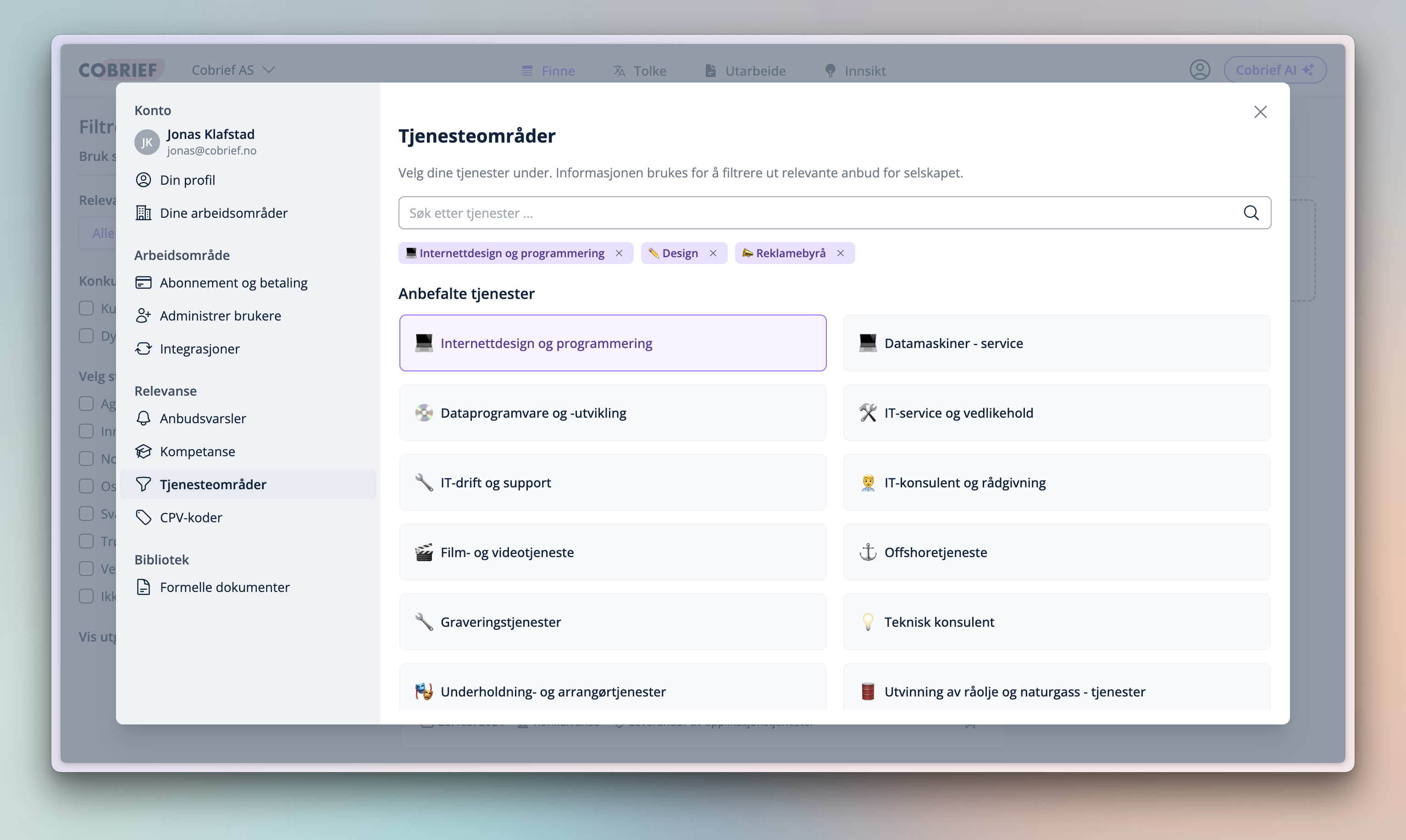1406x840 pixels.
Task: Expand the Cobrief AS company dropdown
Action: click(x=232, y=70)
